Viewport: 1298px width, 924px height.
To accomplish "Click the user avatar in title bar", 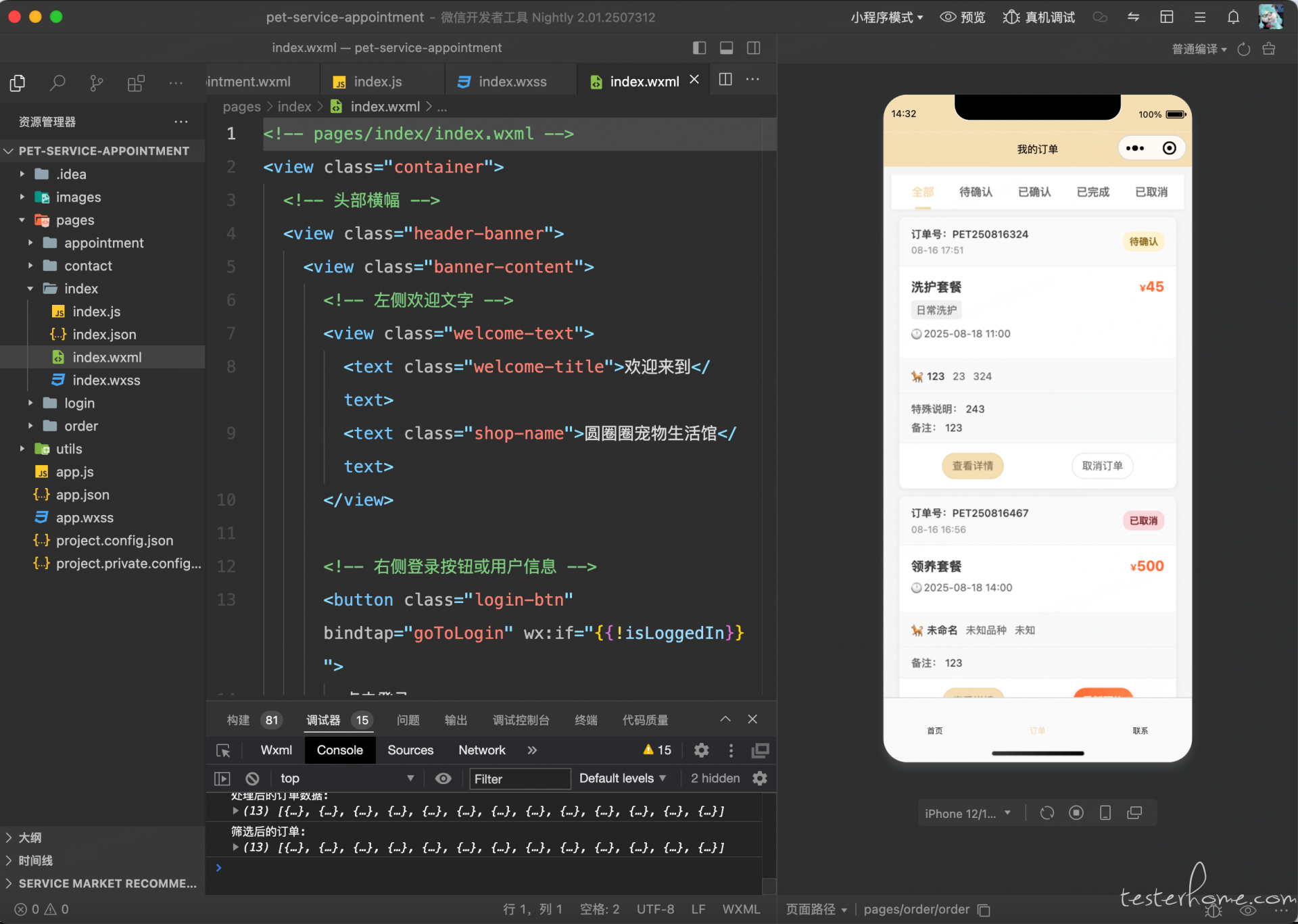I will 1270,17.
